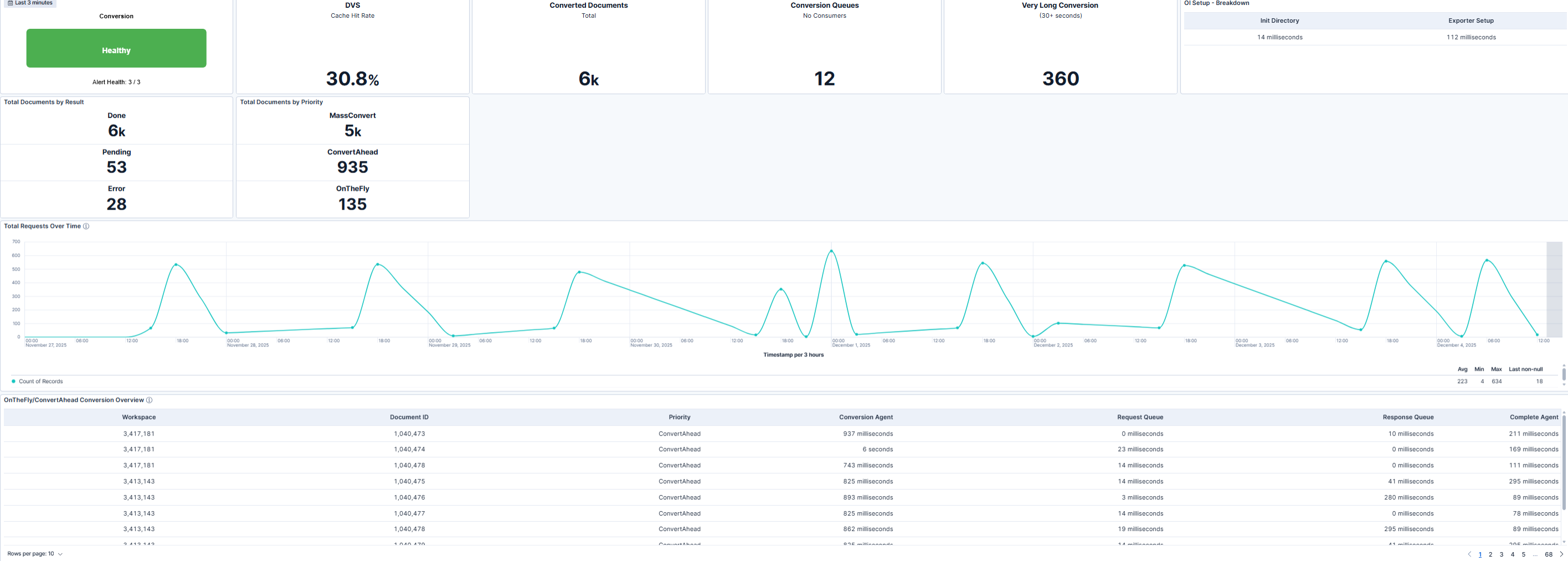Screen dimensions: 1568x561
Task: Open the Total Requests Over Time info icon
Action: click(87, 226)
